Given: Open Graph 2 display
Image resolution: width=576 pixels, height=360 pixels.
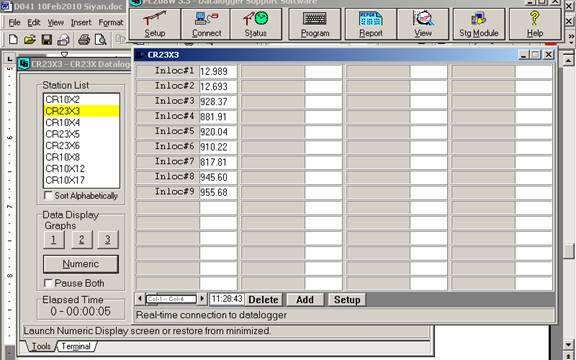Looking at the screenshot, I should point(81,240).
